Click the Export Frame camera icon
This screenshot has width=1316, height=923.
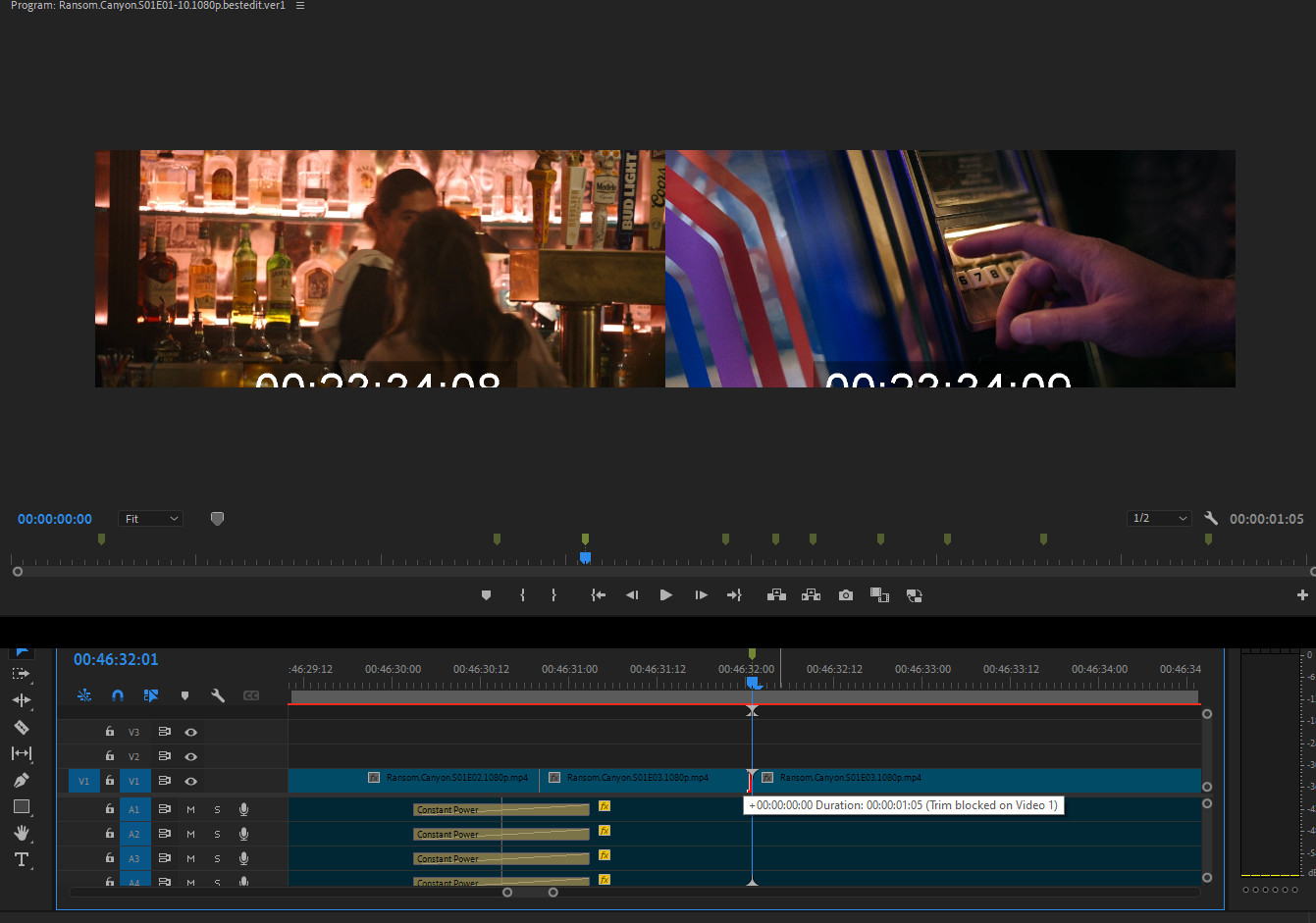click(845, 595)
